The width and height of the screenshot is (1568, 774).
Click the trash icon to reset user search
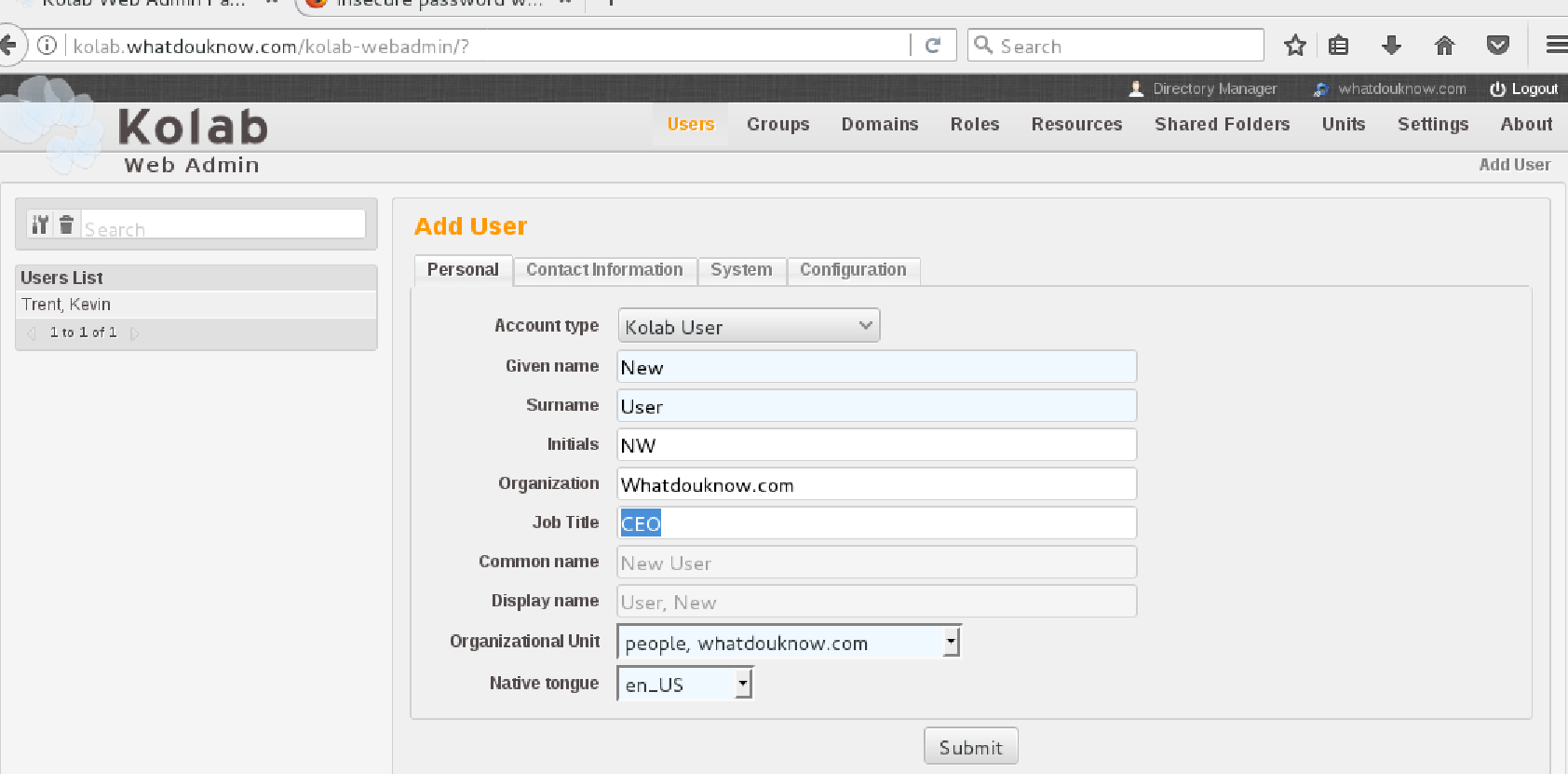66,224
